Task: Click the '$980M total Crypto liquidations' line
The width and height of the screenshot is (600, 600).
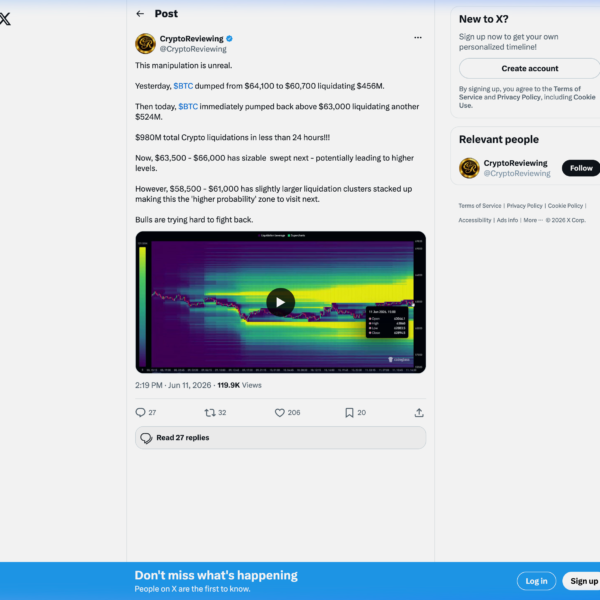Action: point(232,137)
